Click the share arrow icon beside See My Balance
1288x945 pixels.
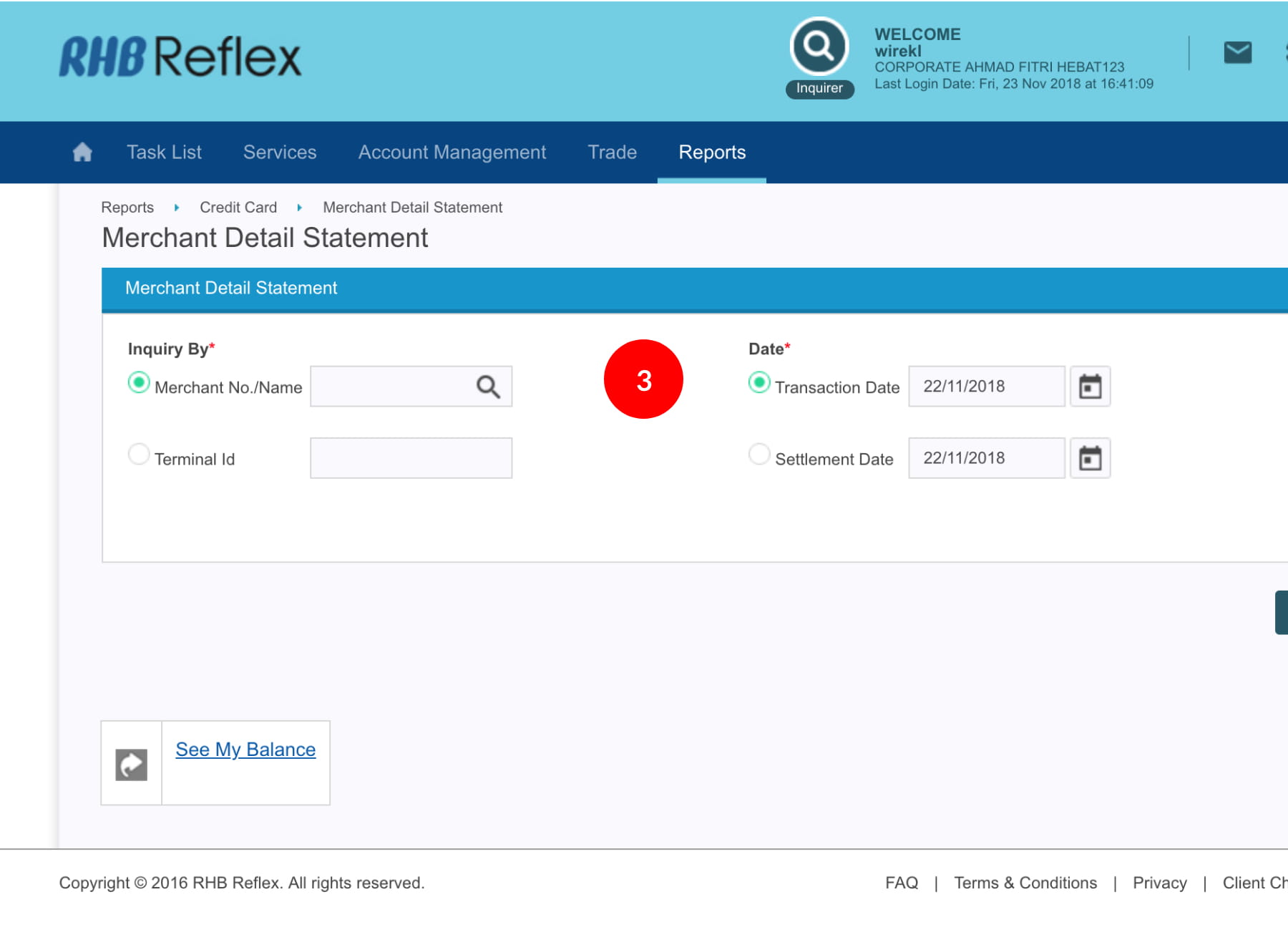(x=132, y=765)
